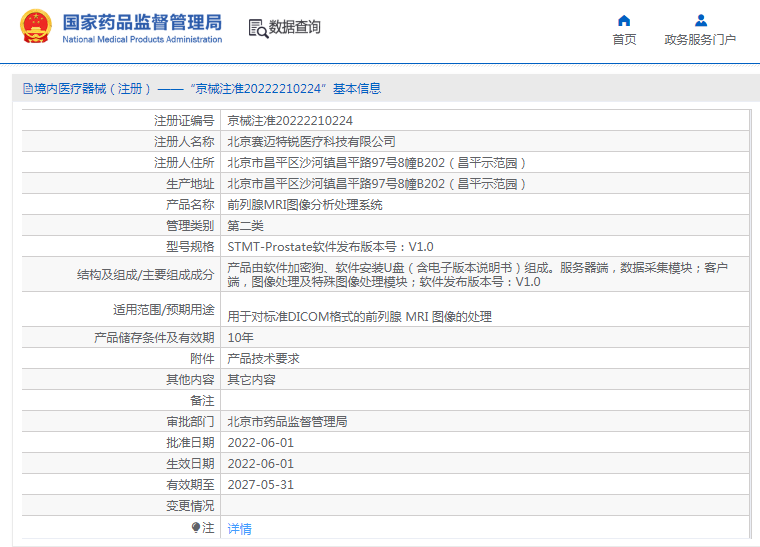Select registration number 京械注准20222210224 cell
This screenshot has width=760, height=547.
[290, 121]
